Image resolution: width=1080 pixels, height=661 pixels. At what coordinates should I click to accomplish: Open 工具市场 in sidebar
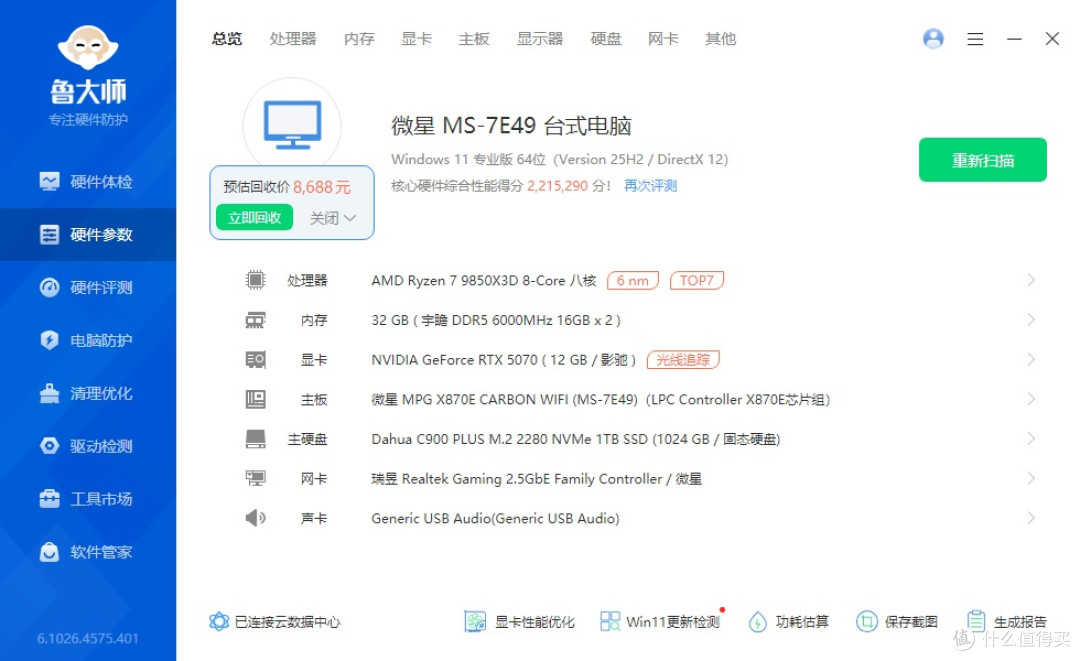click(87, 499)
